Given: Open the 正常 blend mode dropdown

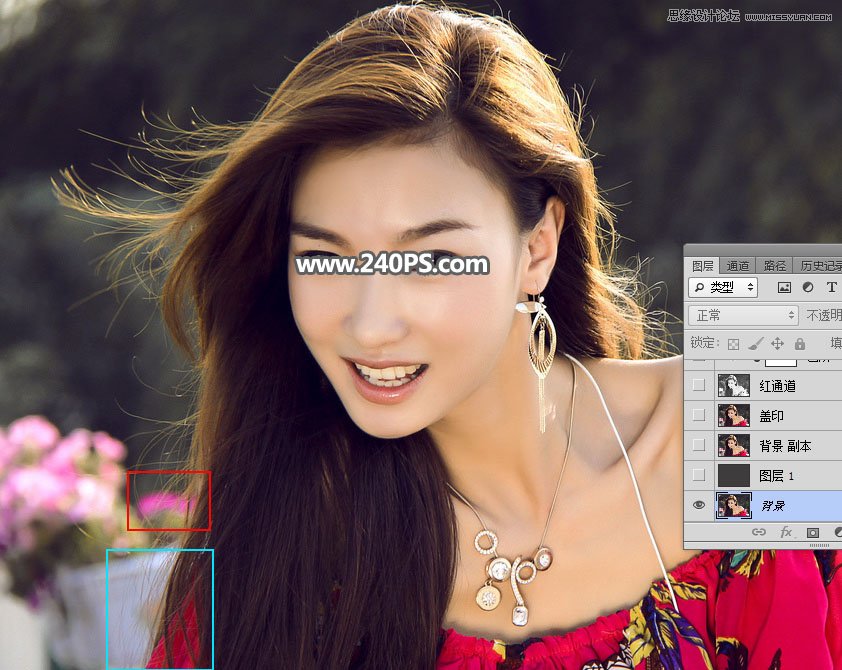Looking at the screenshot, I should (743, 315).
